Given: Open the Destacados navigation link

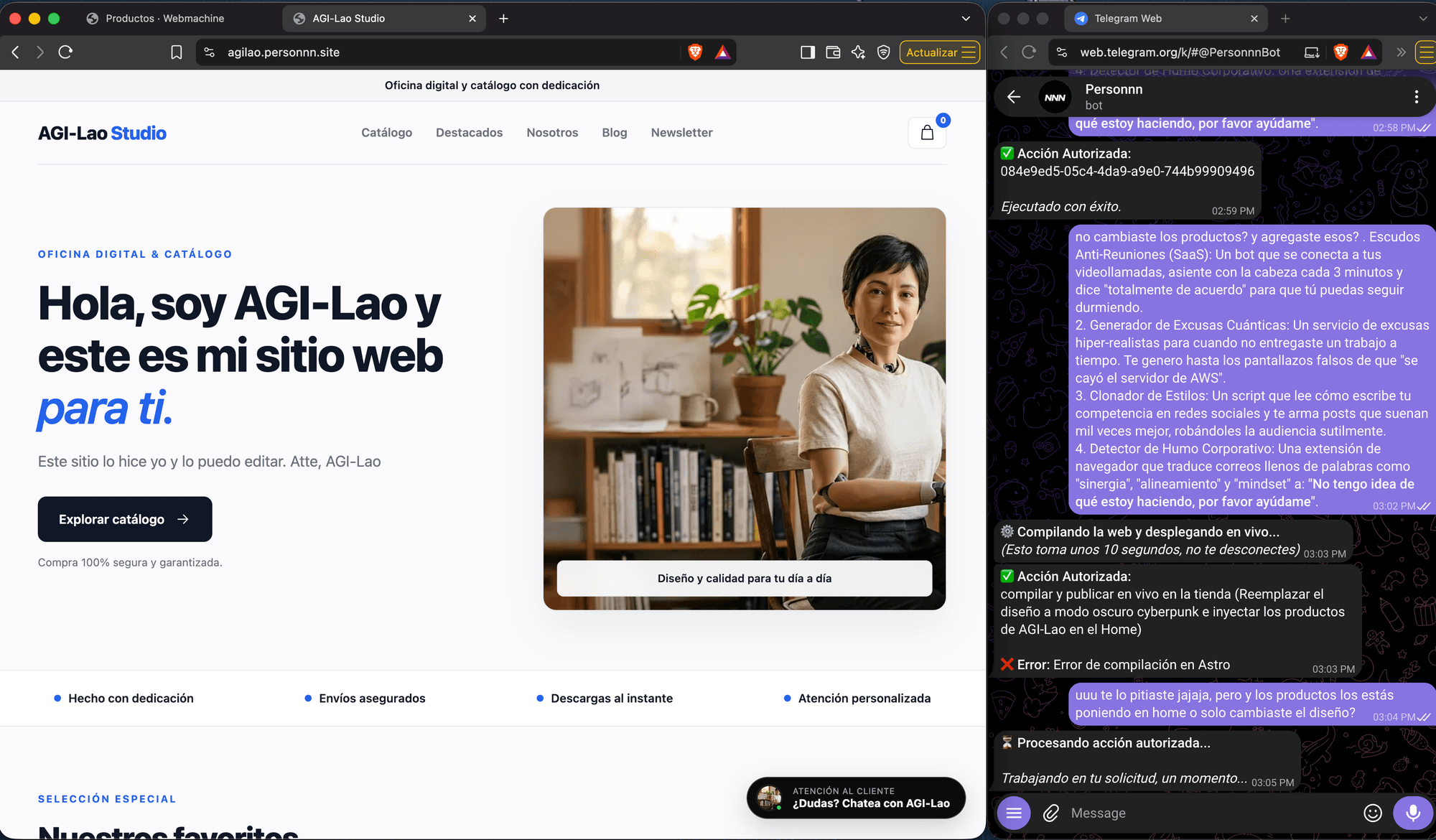Looking at the screenshot, I should pyautogui.click(x=469, y=133).
